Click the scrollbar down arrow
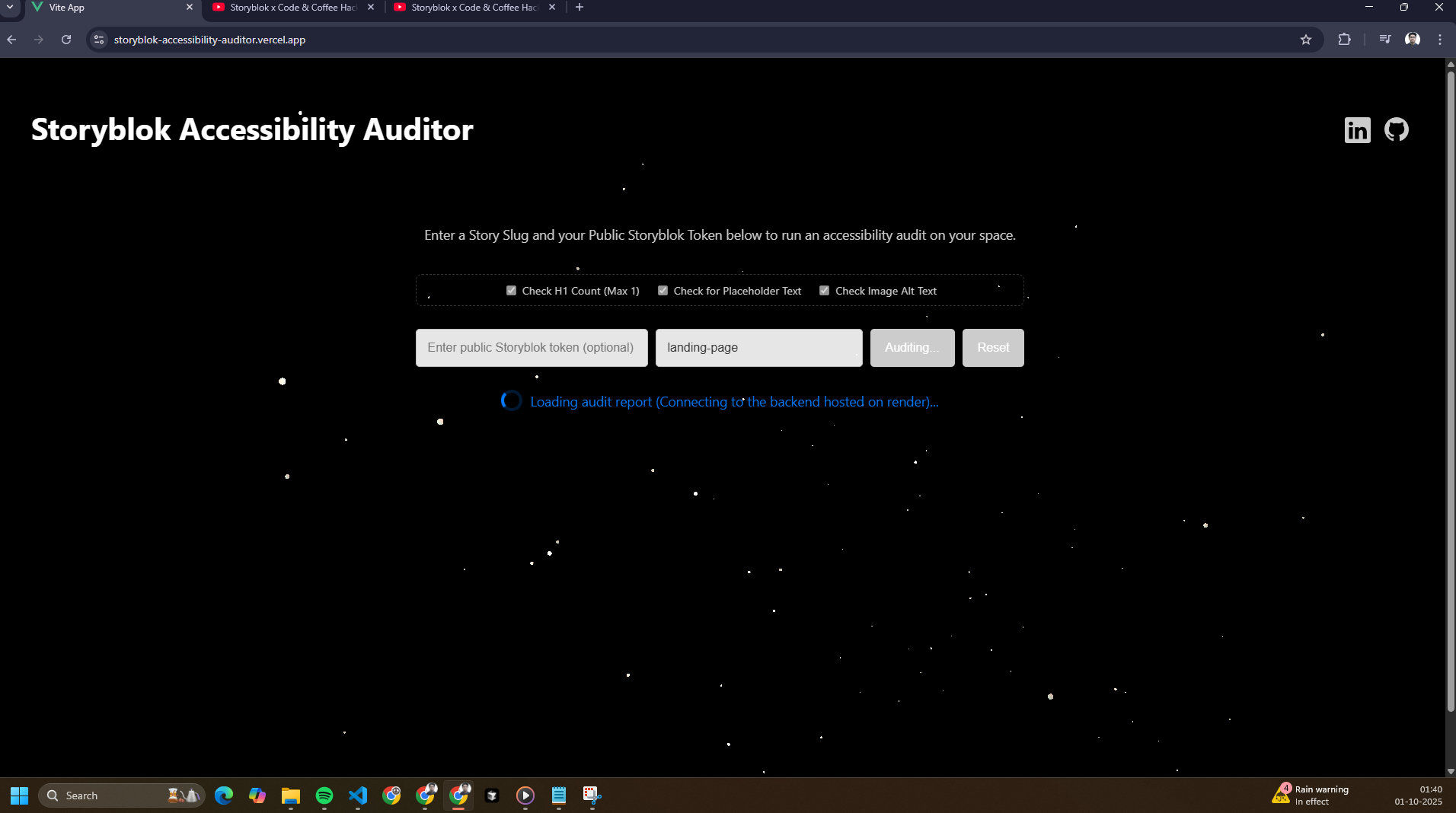Viewport: 1456px width, 813px height. coord(1451,771)
